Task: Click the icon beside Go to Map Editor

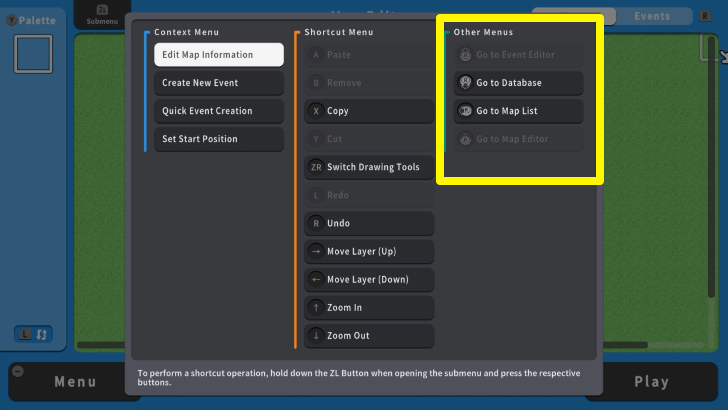Action: pyautogui.click(x=465, y=139)
